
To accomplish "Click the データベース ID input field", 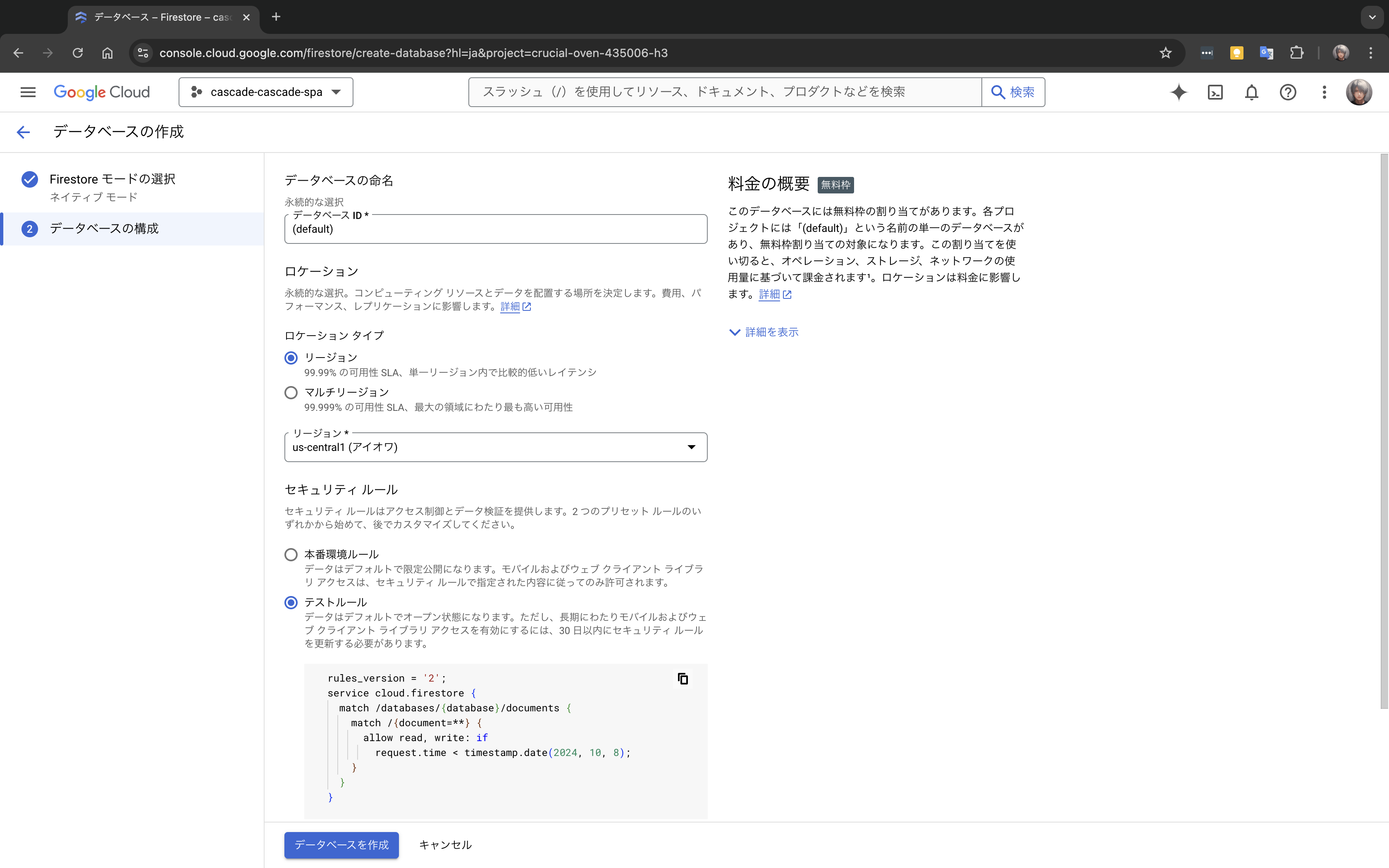I will [x=495, y=229].
